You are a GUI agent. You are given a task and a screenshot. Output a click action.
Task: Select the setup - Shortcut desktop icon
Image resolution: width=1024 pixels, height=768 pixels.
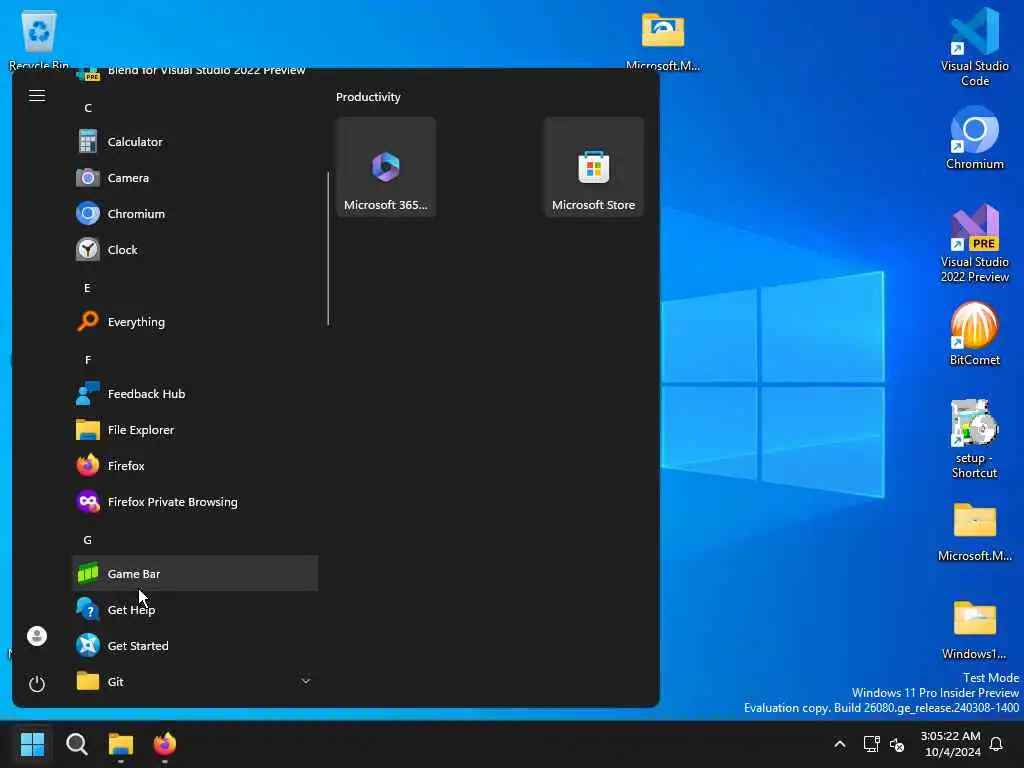click(x=974, y=439)
